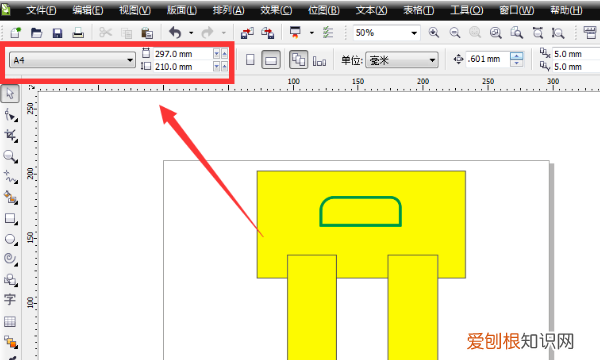
Task: Toggle apply layout to current page only
Action: tap(320, 60)
